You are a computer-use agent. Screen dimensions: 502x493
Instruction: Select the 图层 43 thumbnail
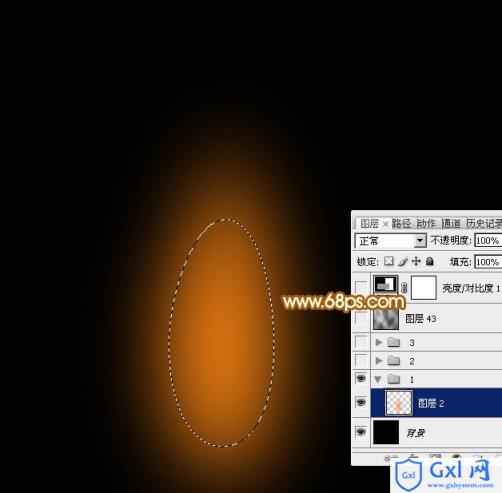[x=386, y=319]
